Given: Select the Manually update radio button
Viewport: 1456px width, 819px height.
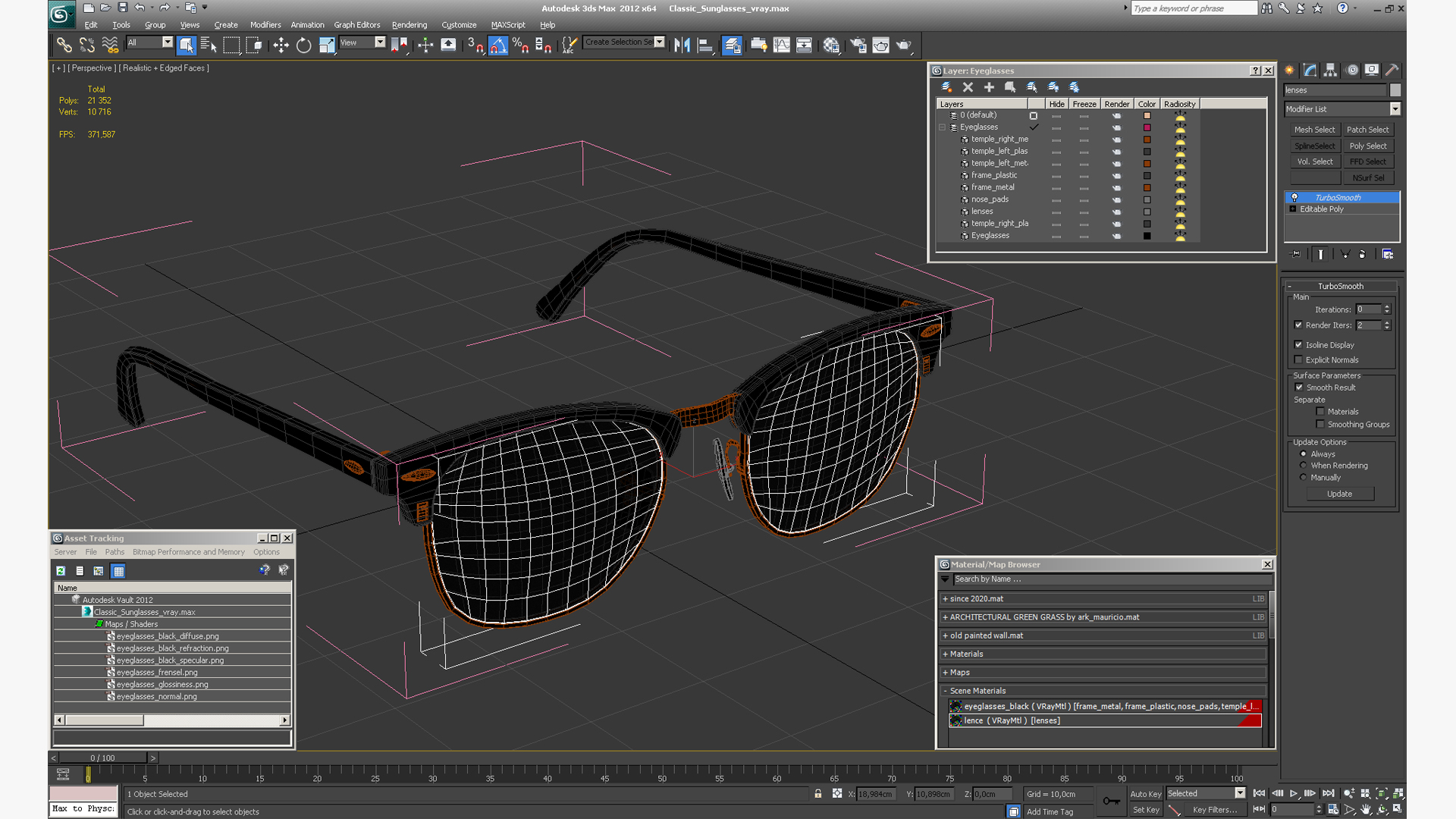Looking at the screenshot, I should coord(1304,477).
